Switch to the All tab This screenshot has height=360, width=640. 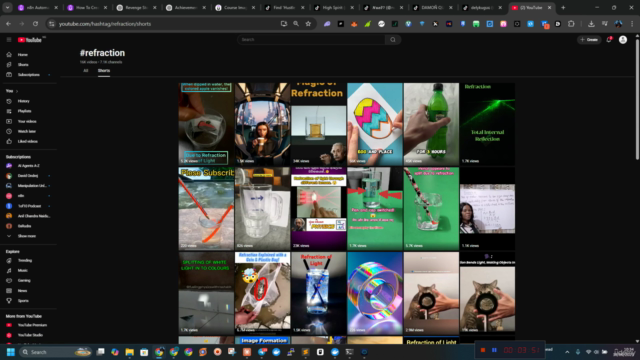(x=86, y=71)
